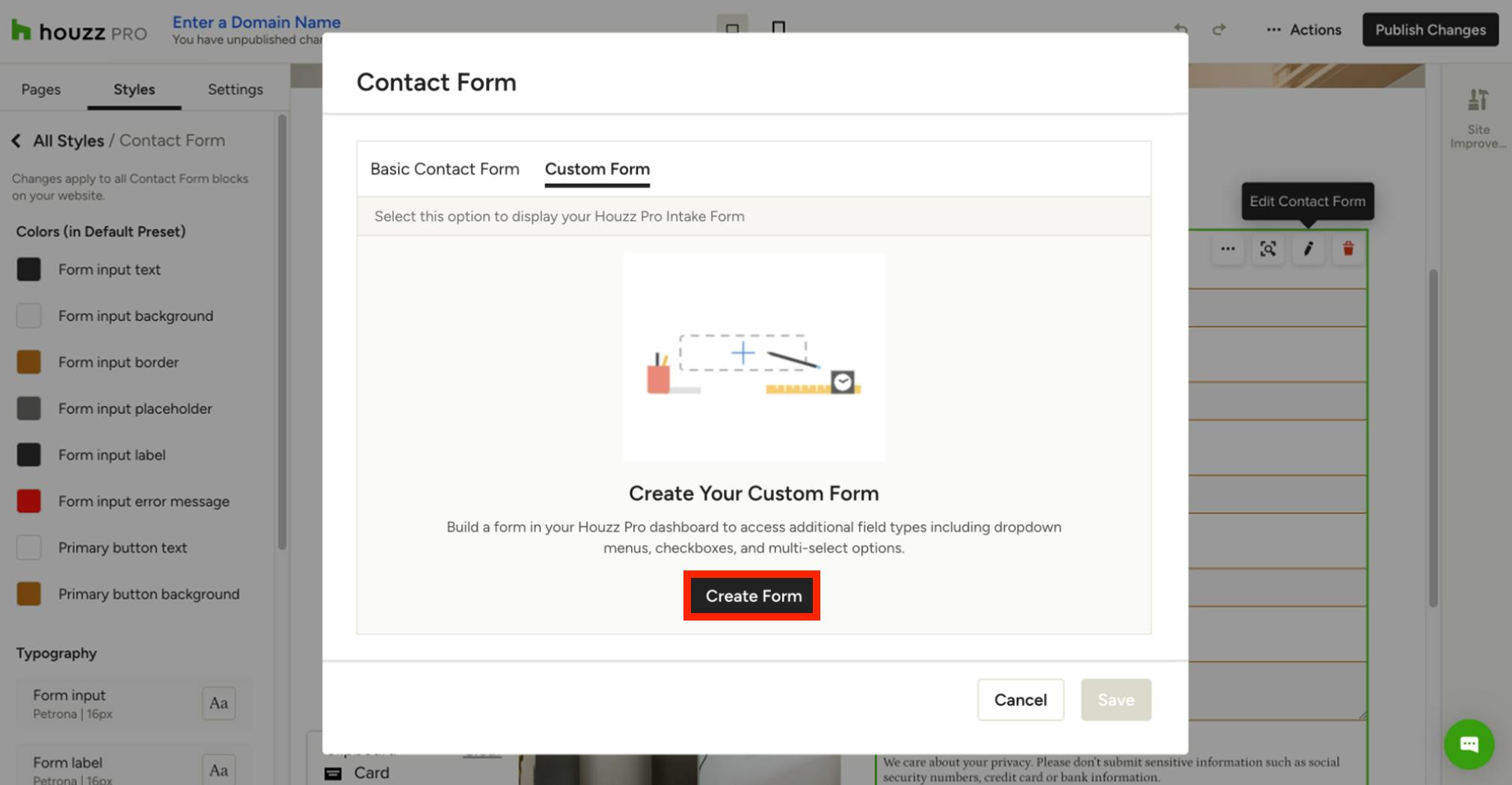
Task: Switch to desktop preview icon
Action: [x=732, y=28]
